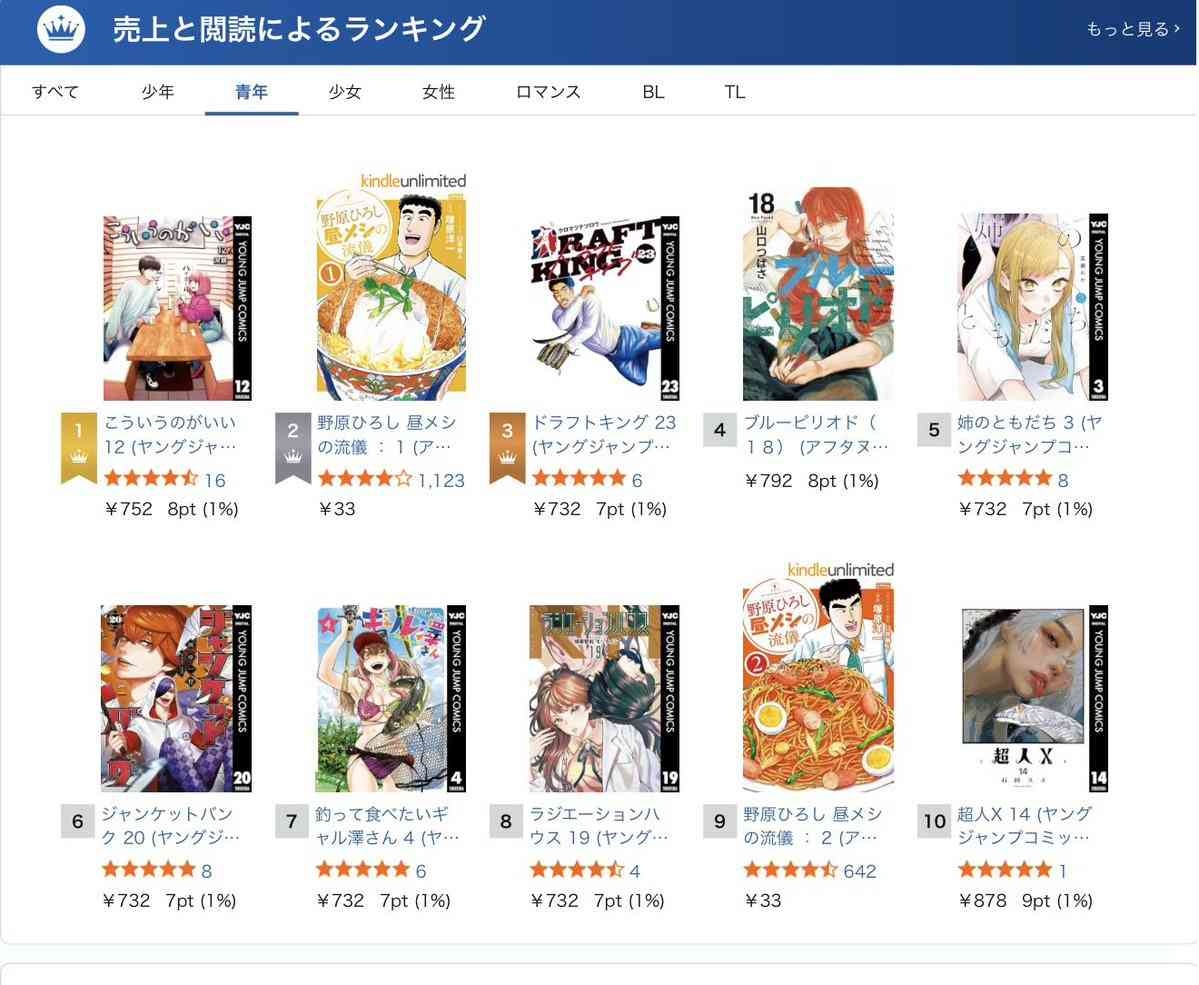The width and height of the screenshot is (1199, 985).
Task: Select the ロマンス category tab
Action: [548, 92]
